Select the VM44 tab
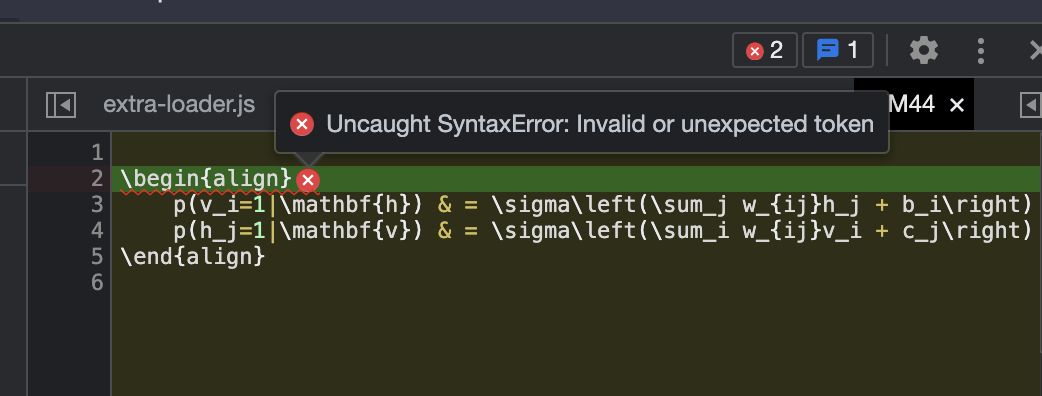The width and height of the screenshot is (1042, 396). click(911, 104)
